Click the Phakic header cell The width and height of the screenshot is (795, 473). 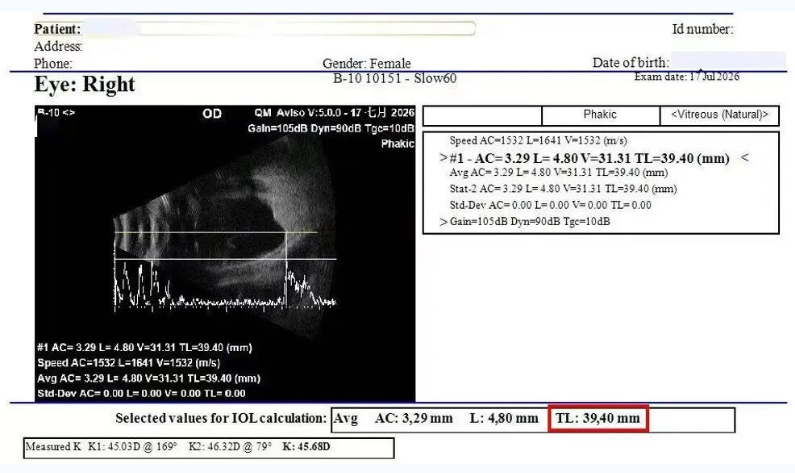(601, 116)
